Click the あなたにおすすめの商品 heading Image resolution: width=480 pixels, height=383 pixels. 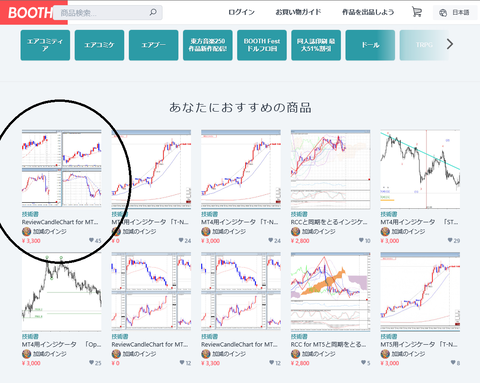(240, 108)
